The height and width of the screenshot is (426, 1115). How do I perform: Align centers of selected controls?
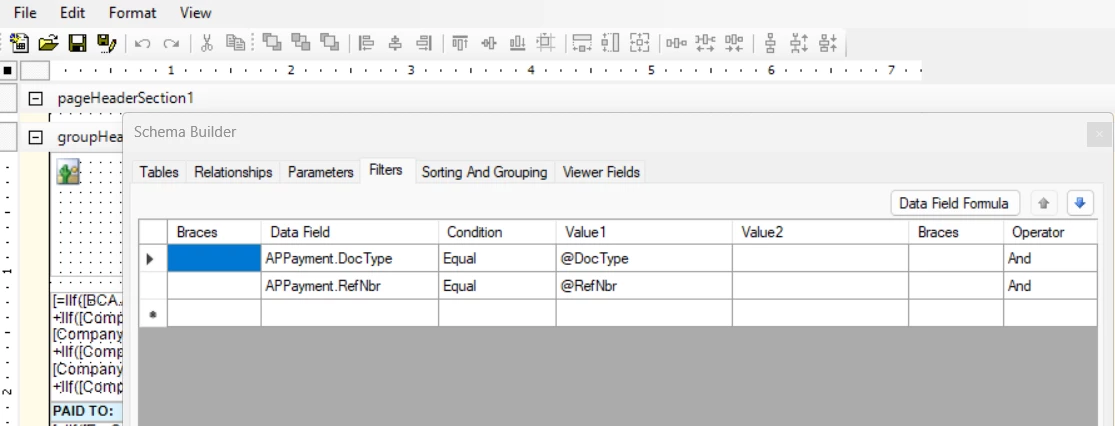(395, 43)
